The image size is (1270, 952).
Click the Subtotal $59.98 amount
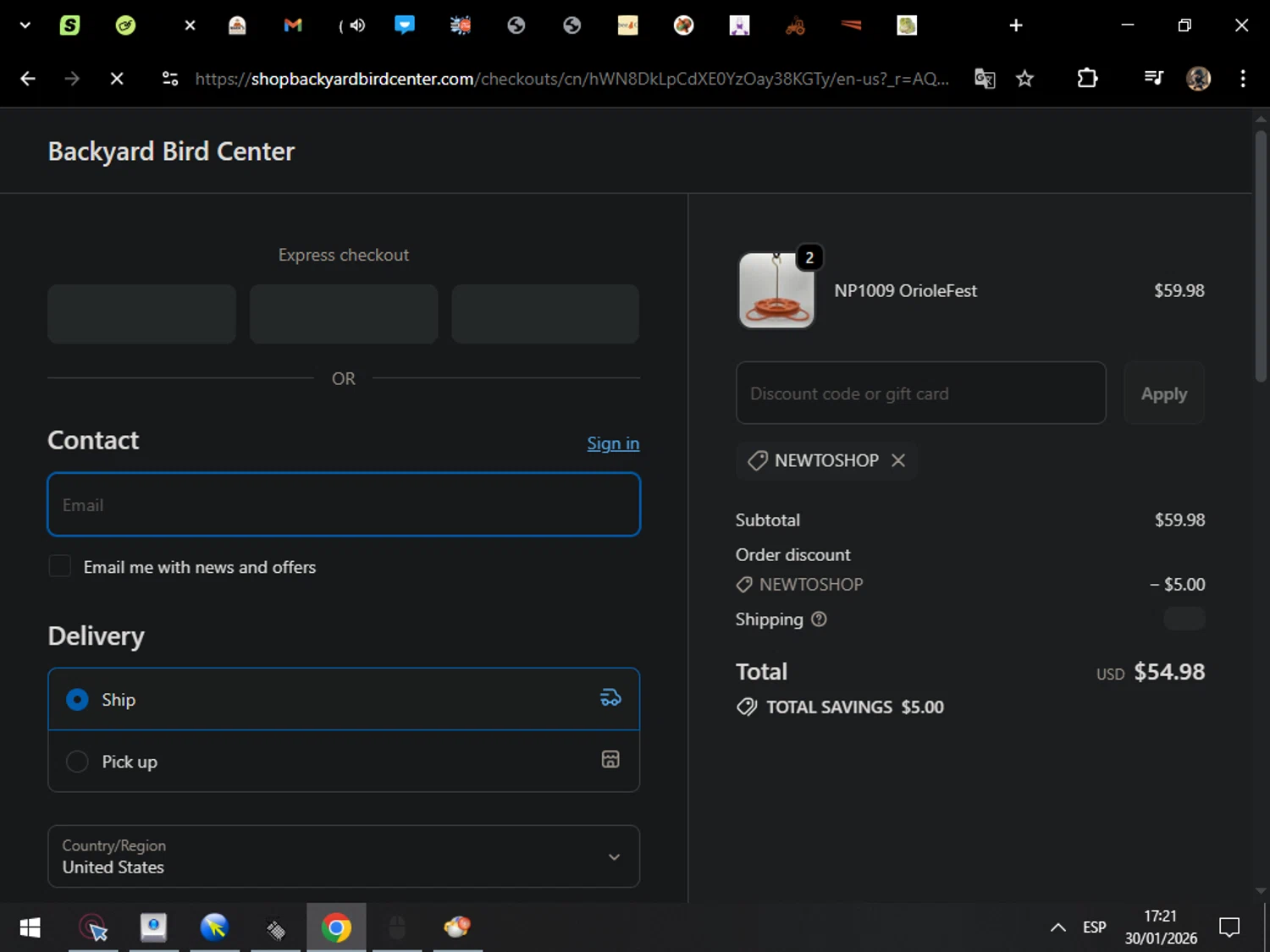tap(1179, 520)
